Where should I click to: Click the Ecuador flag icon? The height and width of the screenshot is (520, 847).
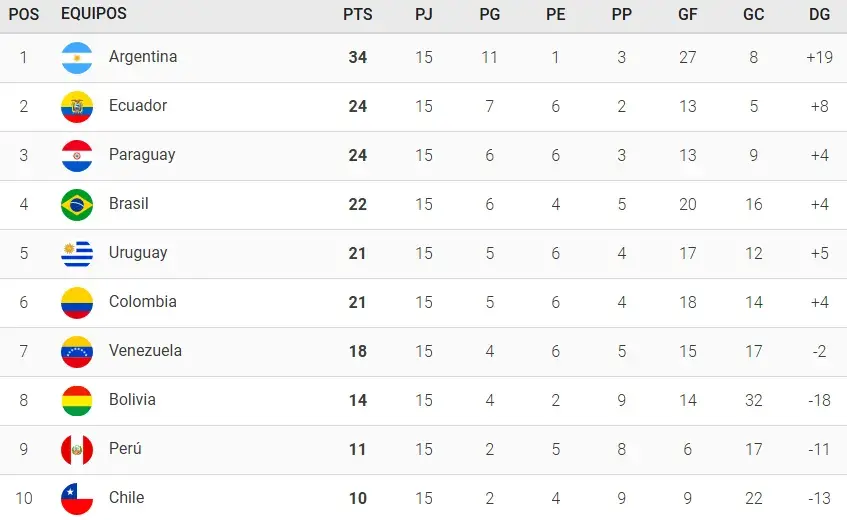click(77, 107)
